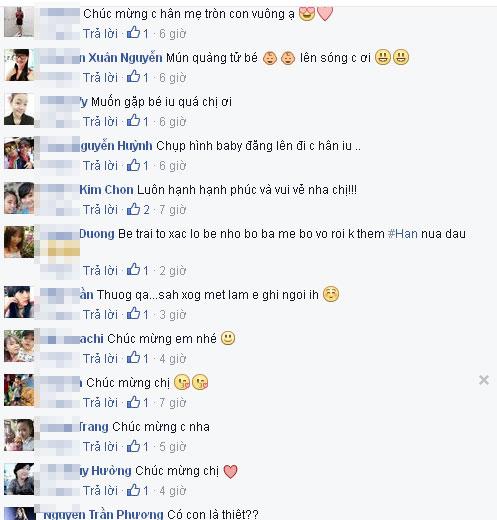497x520 pixels.
Task: Open Nguyen Trần Phương's profile link
Action: coord(103,514)
